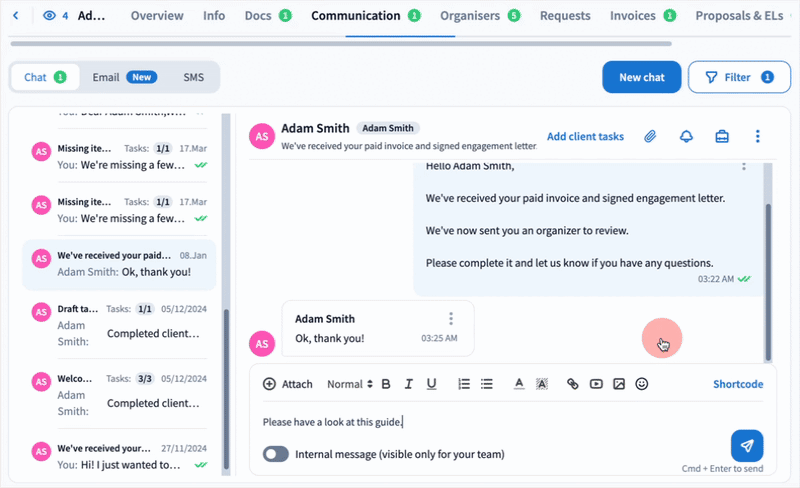Toggle underline formatting
This screenshot has height=488, width=800.
(x=432, y=384)
